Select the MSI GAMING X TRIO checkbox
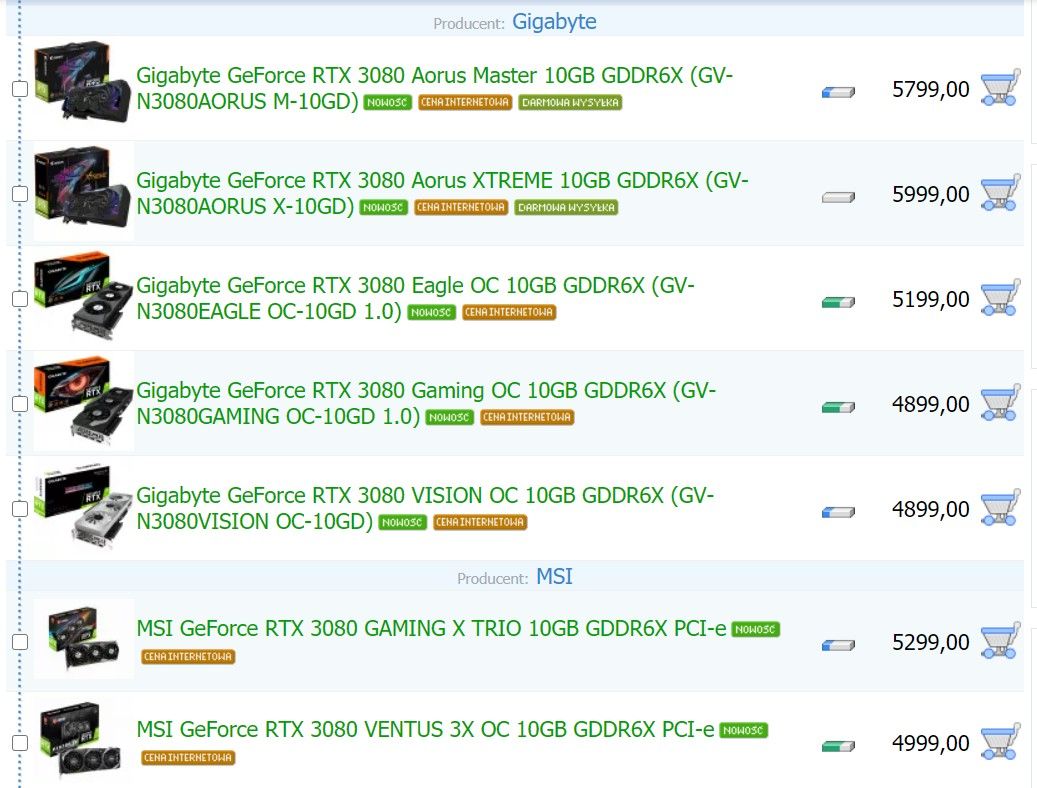Viewport: 1037px width, 788px height. click(20, 642)
